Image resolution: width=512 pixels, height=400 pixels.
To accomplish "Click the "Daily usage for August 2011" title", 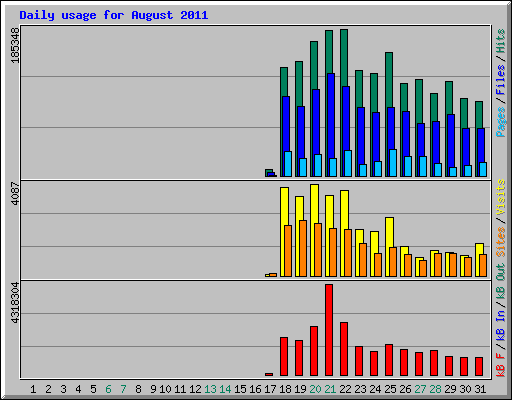I will pos(114,15).
